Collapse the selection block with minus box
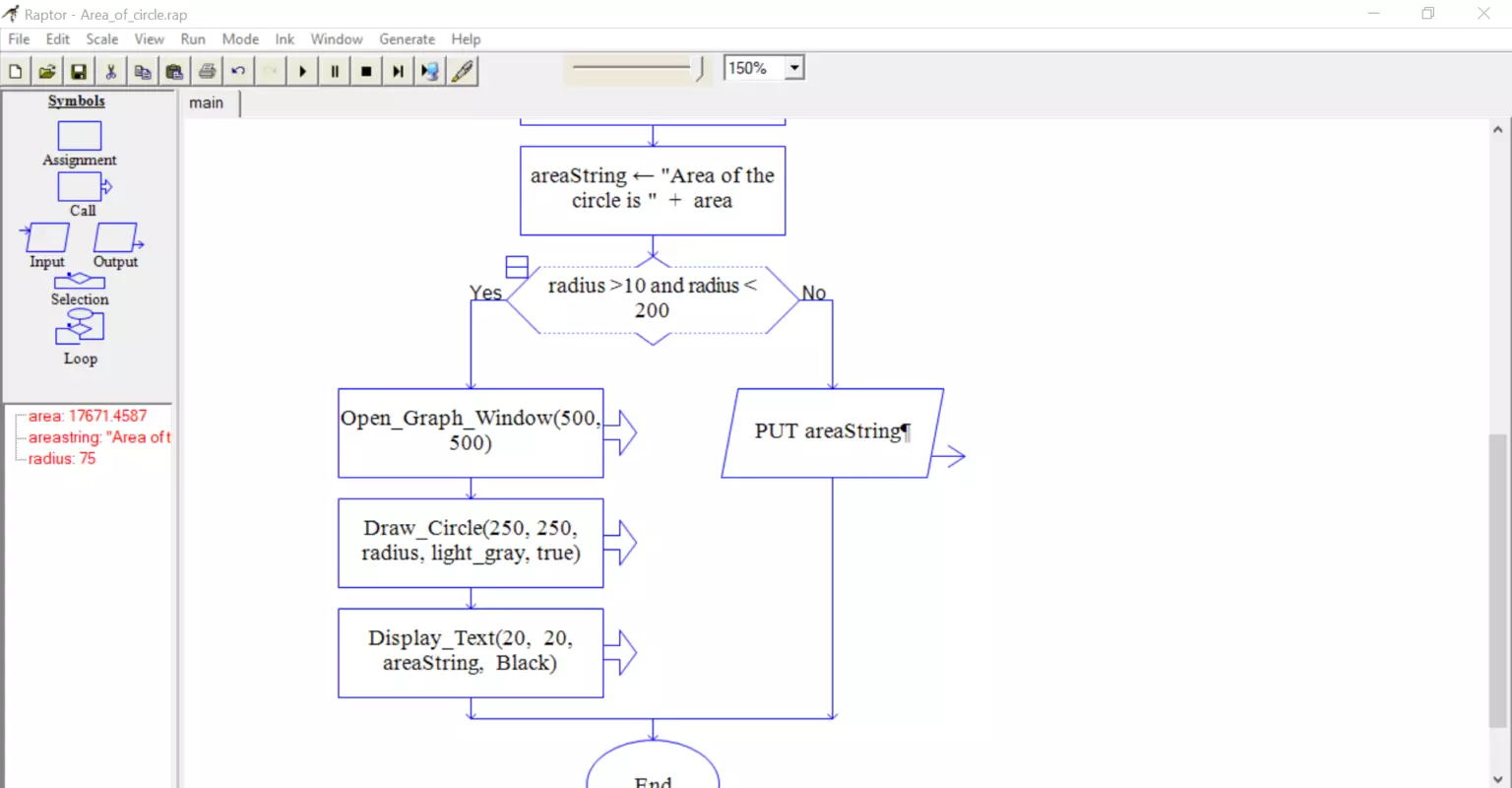This screenshot has width=1512, height=788. [x=517, y=267]
